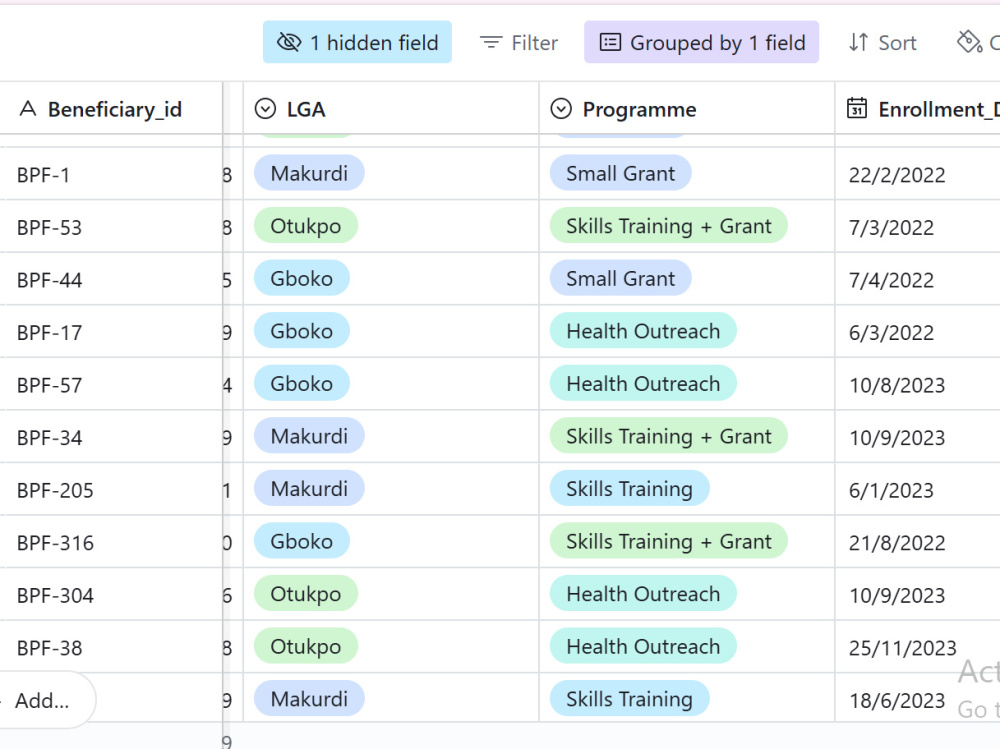Select the BPF-38 cell
The image size is (1000, 749).
pos(111,648)
